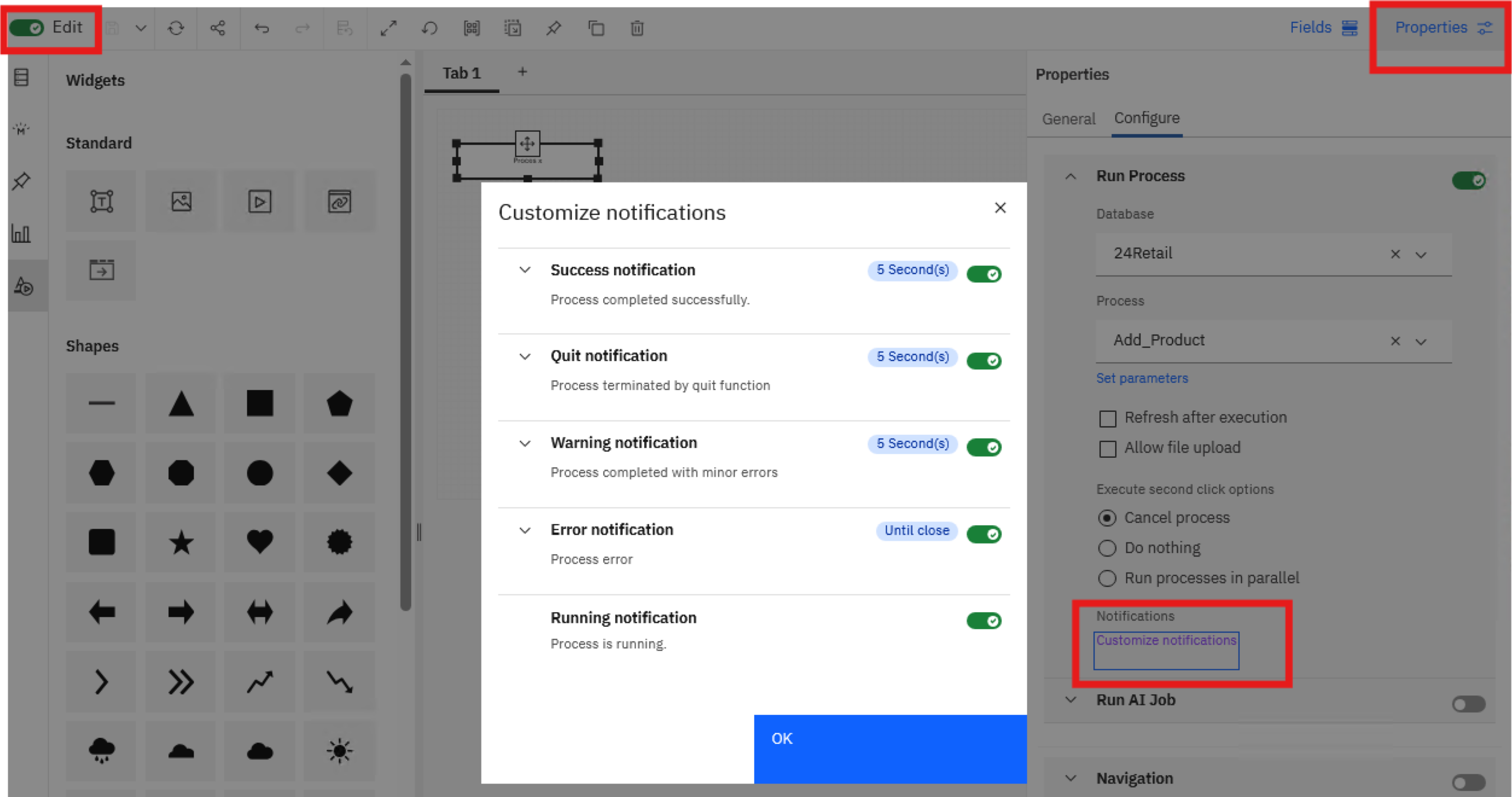1512x797 pixels.
Task: Disable the Success notification toggle
Action: pyautogui.click(x=984, y=274)
